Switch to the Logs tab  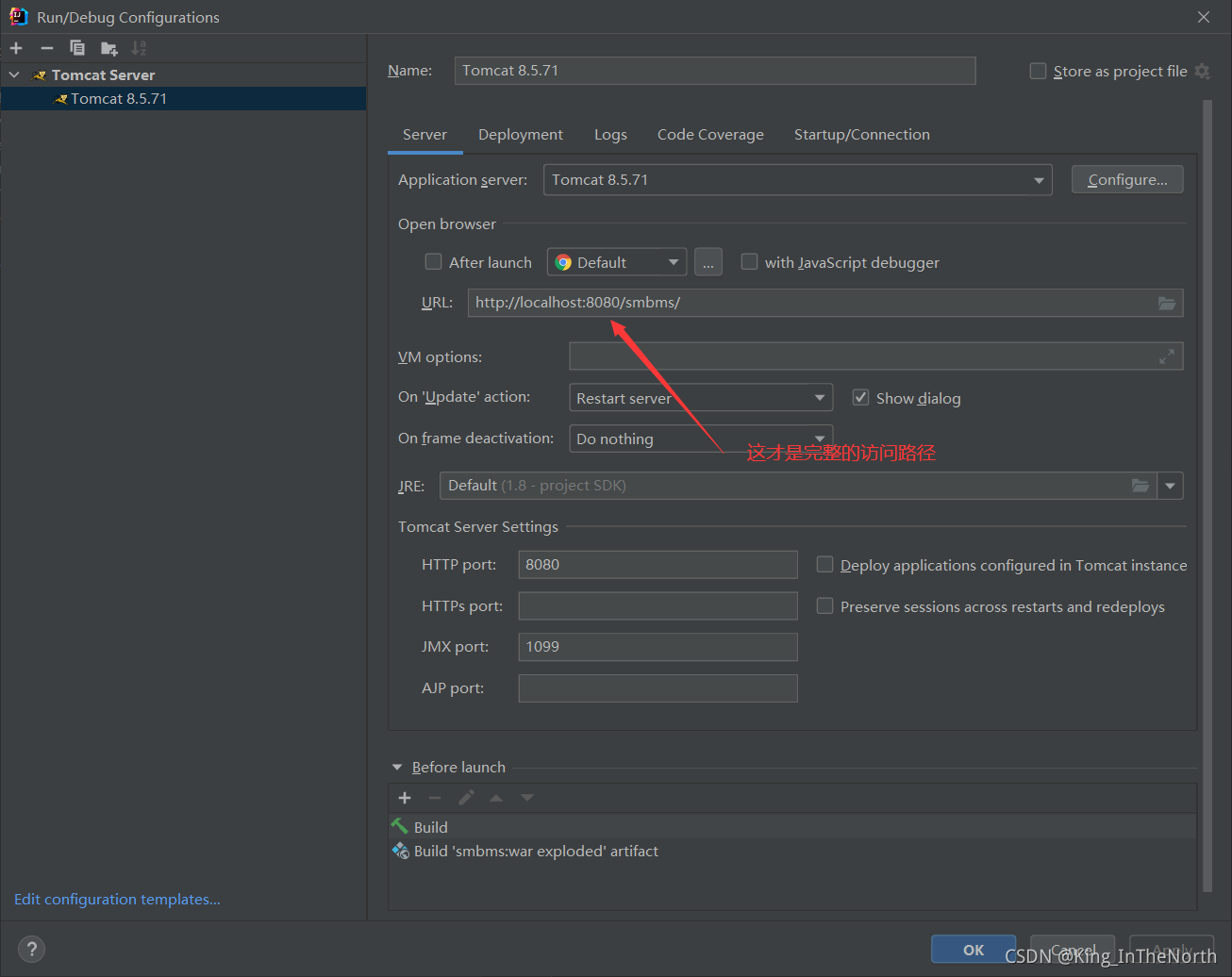pos(610,134)
